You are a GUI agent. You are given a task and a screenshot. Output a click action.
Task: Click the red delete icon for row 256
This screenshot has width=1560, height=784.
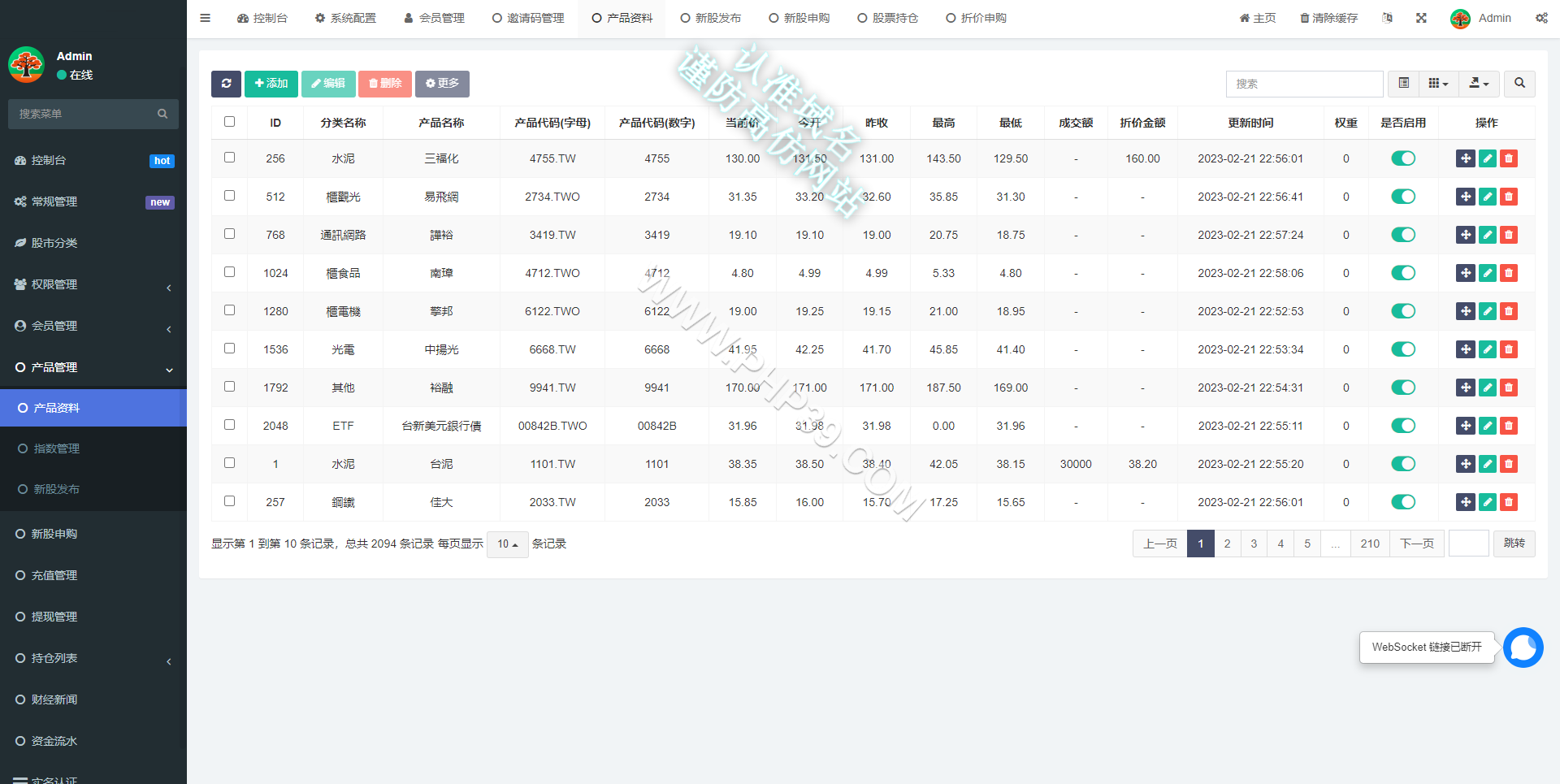[x=1509, y=158]
